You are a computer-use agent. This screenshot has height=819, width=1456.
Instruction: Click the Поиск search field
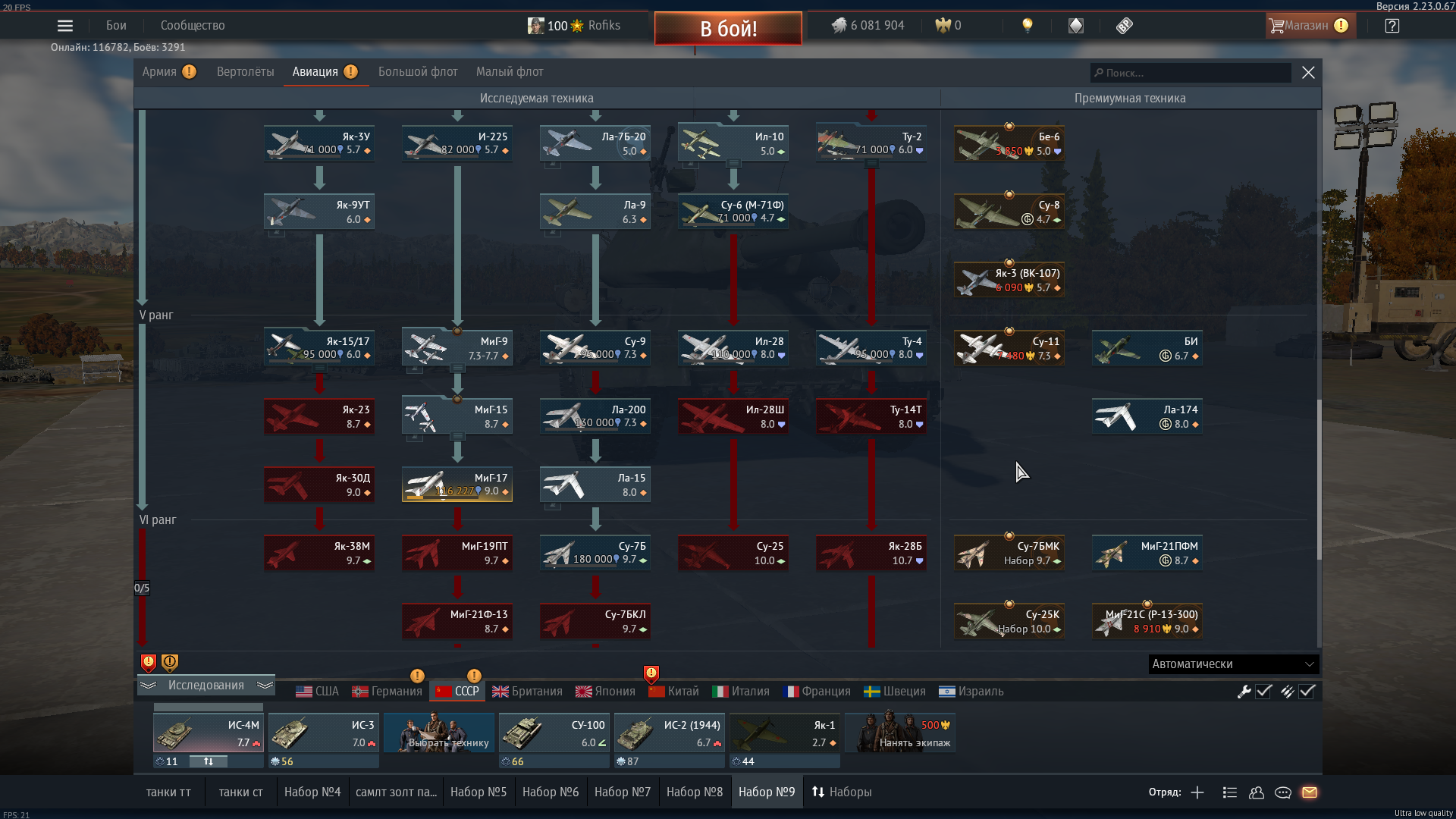click(x=1191, y=73)
